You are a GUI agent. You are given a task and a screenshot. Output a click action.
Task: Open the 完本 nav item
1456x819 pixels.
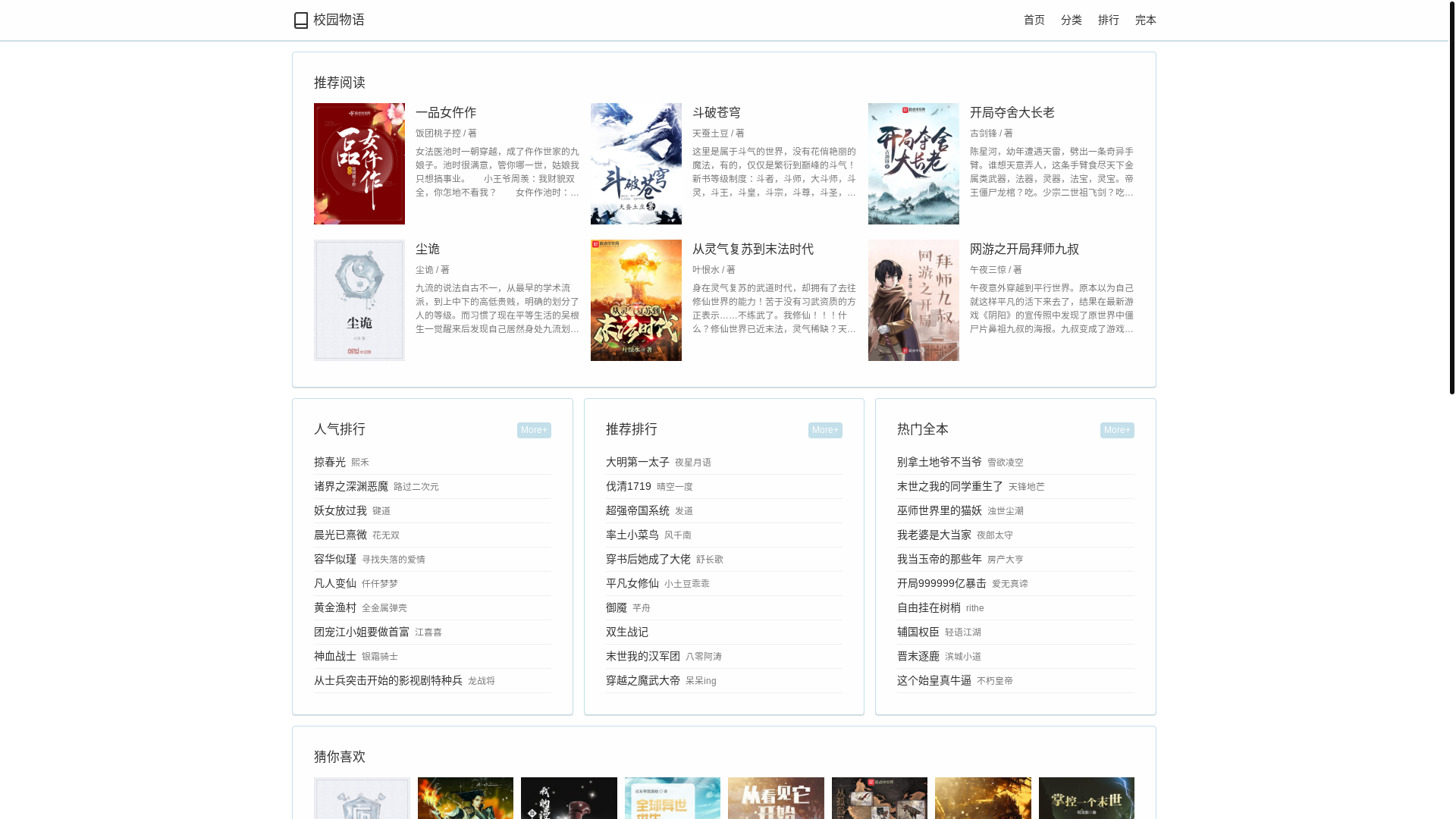coord(1145,20)
